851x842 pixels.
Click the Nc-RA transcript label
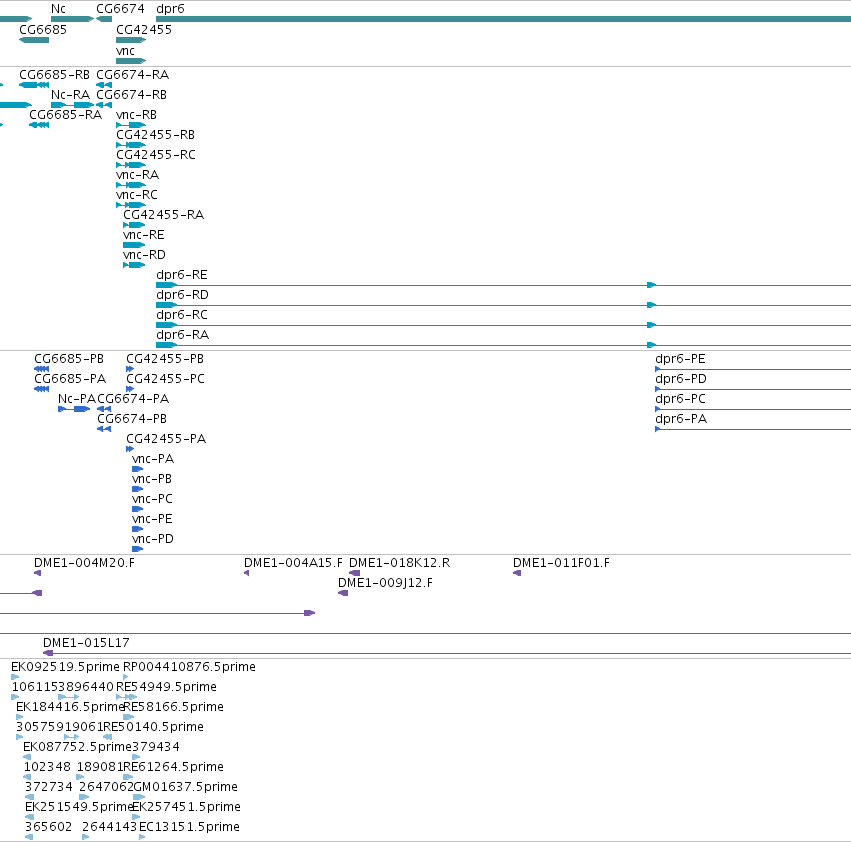pos(71,95)
